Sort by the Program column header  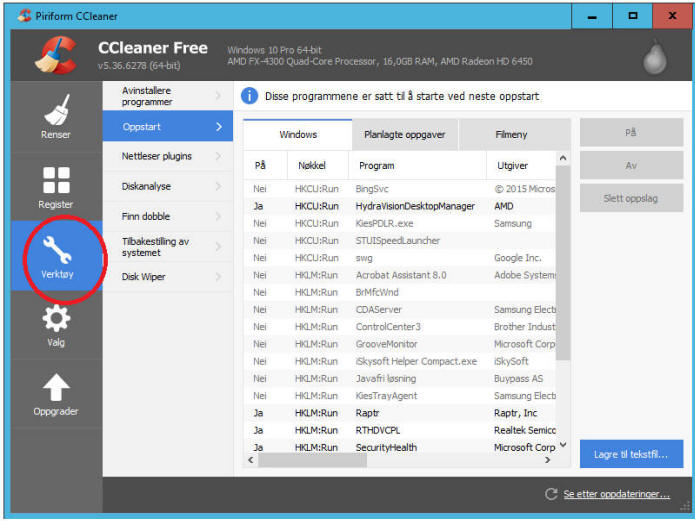coord(418,165)
